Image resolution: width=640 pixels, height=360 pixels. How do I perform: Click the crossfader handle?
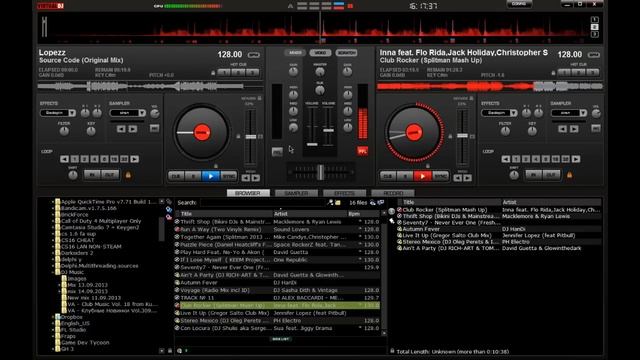click(x=320, y=172)
